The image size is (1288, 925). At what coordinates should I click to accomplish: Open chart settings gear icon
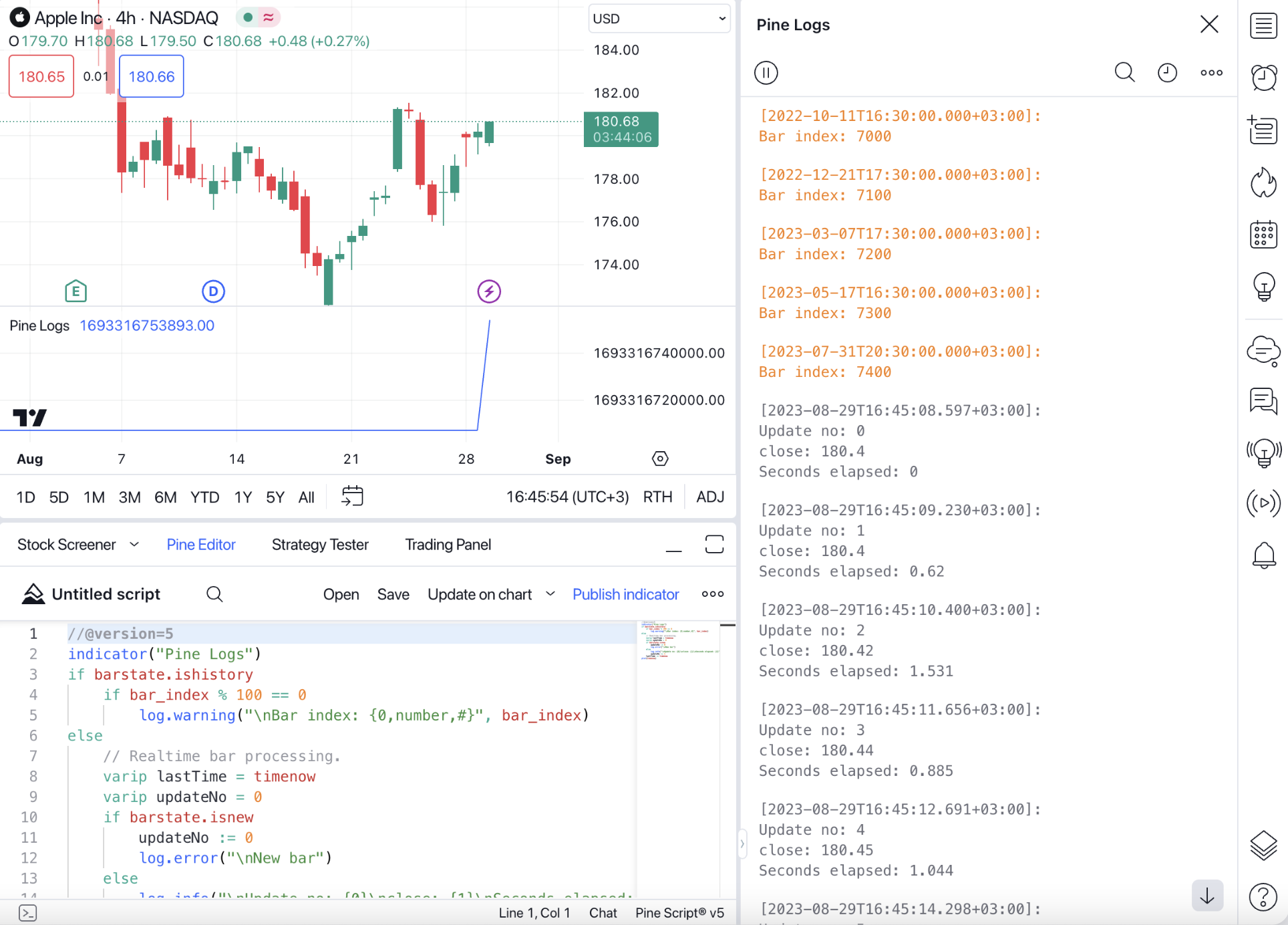click(659, 458)
